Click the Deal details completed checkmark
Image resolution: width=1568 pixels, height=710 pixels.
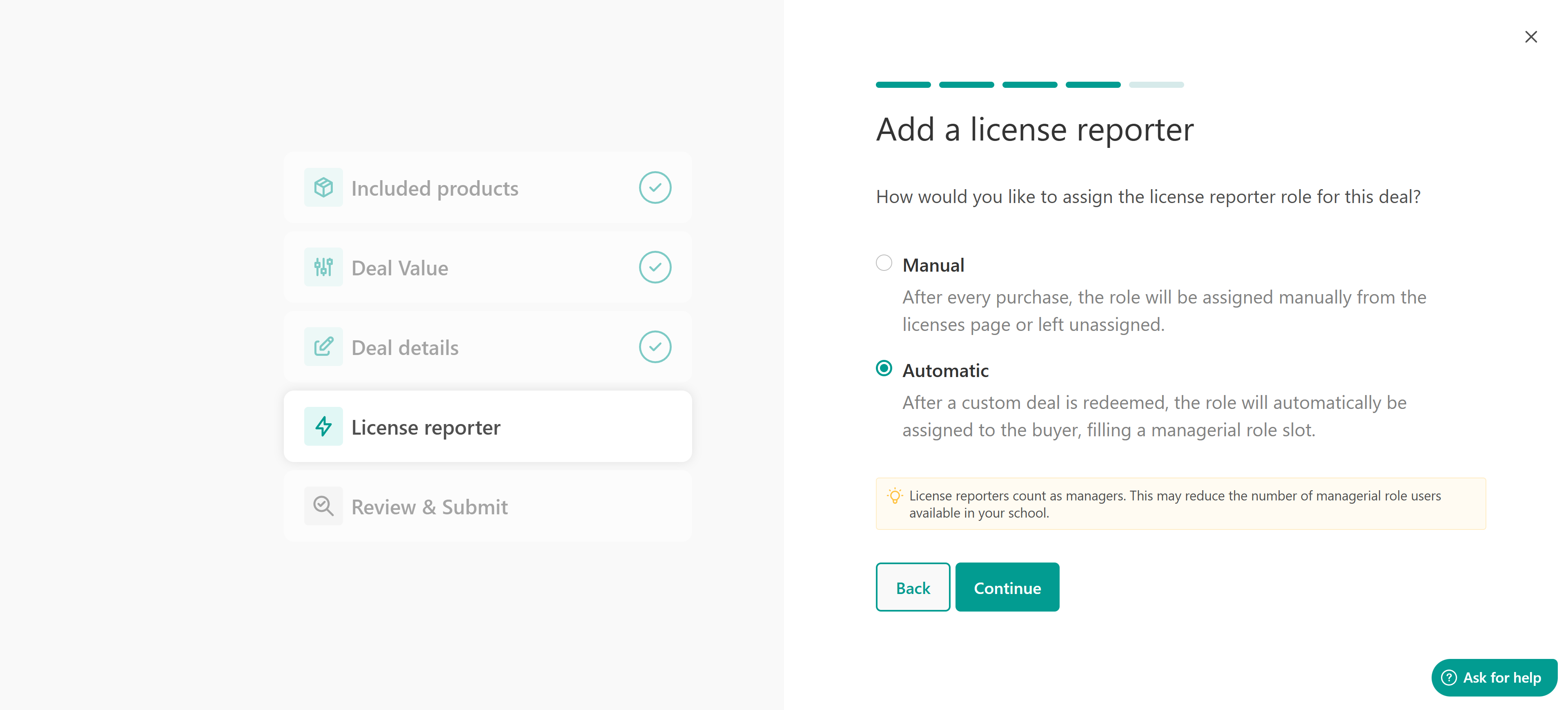[654, 347]
